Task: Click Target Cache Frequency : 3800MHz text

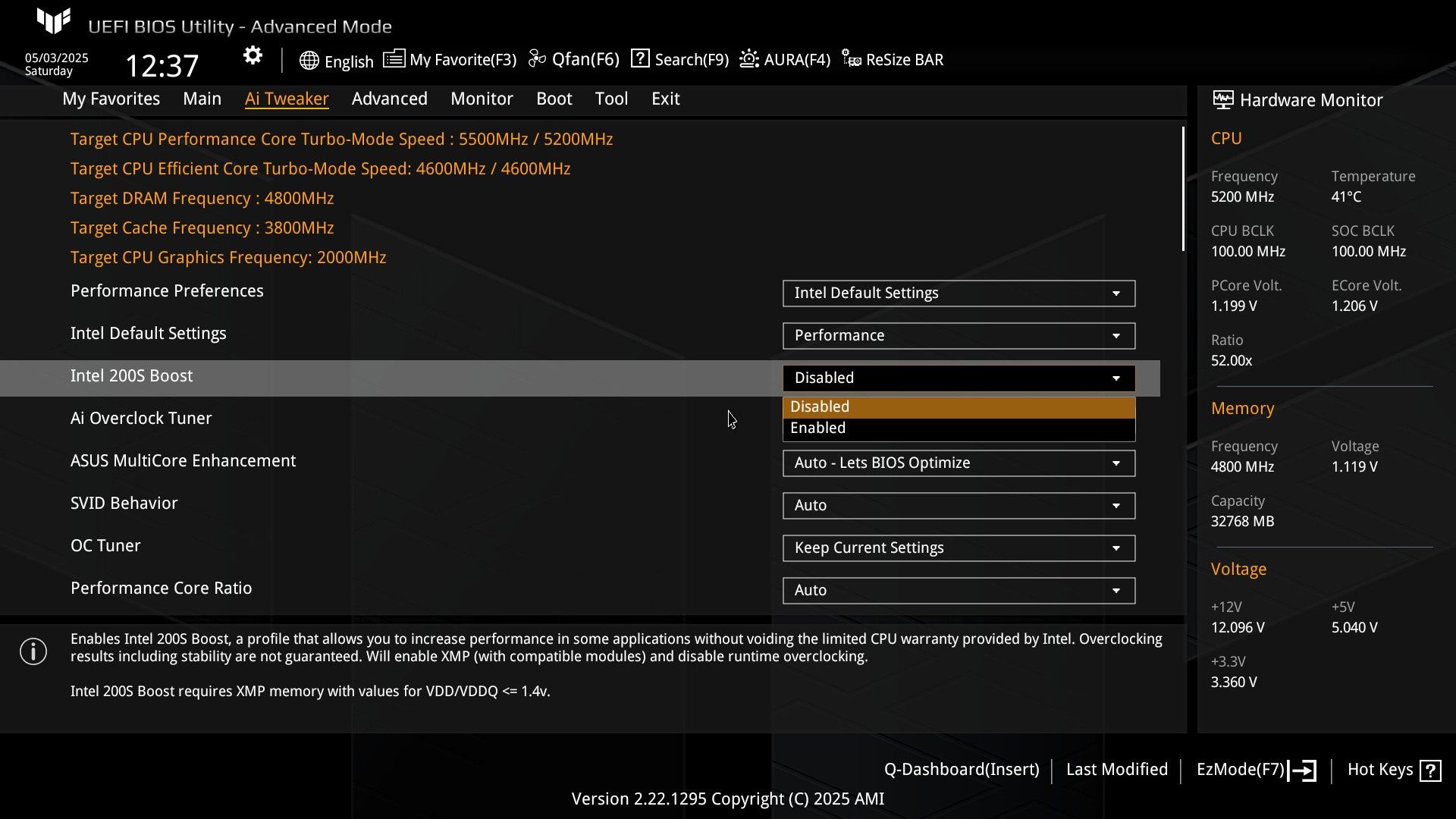Action: click(x=202, y=228)
